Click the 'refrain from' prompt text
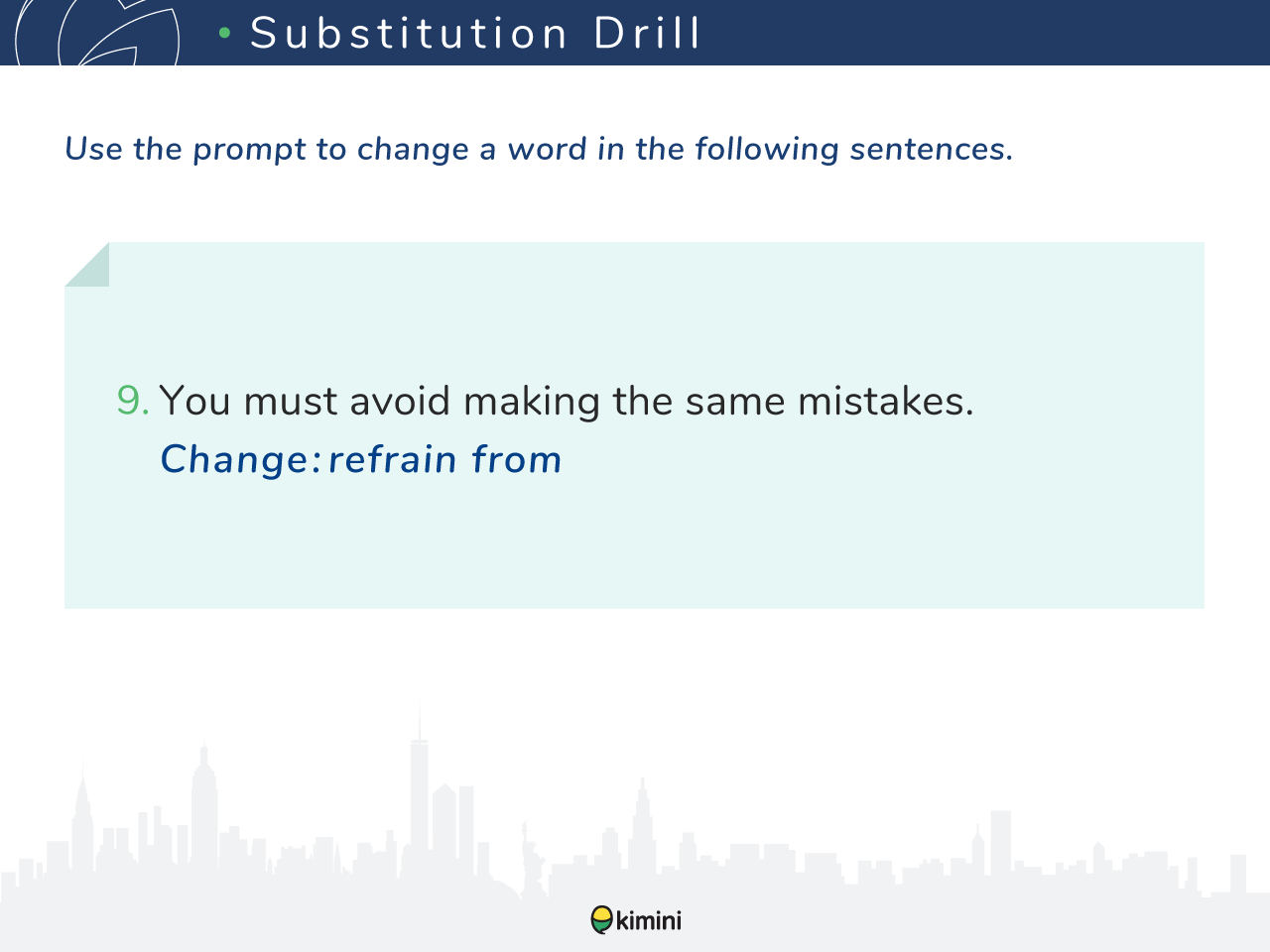Viewport: 1270px width, 952px height. [x=444, y=459]
